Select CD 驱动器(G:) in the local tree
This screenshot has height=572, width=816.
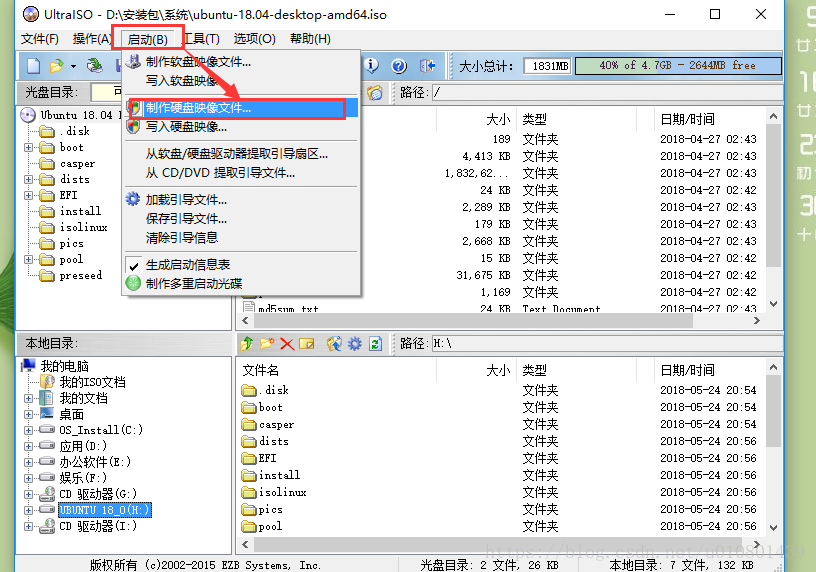pyautogui.click(x=98, y=494)
